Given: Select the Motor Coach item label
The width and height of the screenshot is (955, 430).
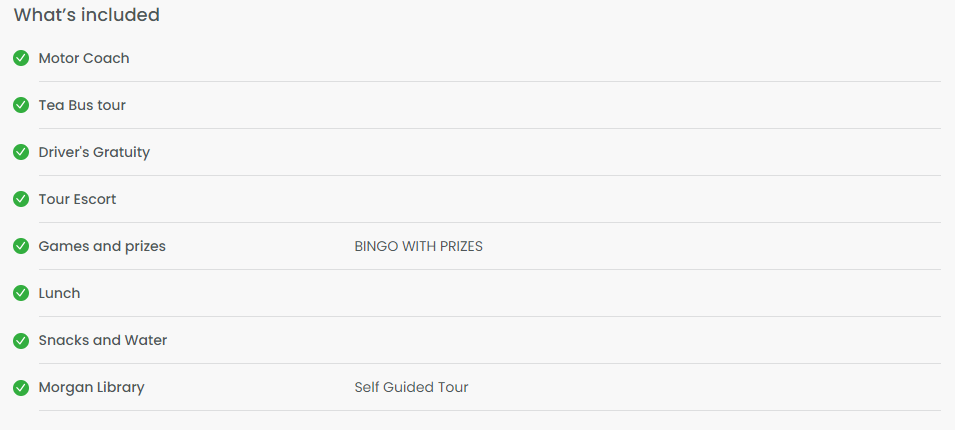Looking at the screenshot, I should [x=84, y=58].
